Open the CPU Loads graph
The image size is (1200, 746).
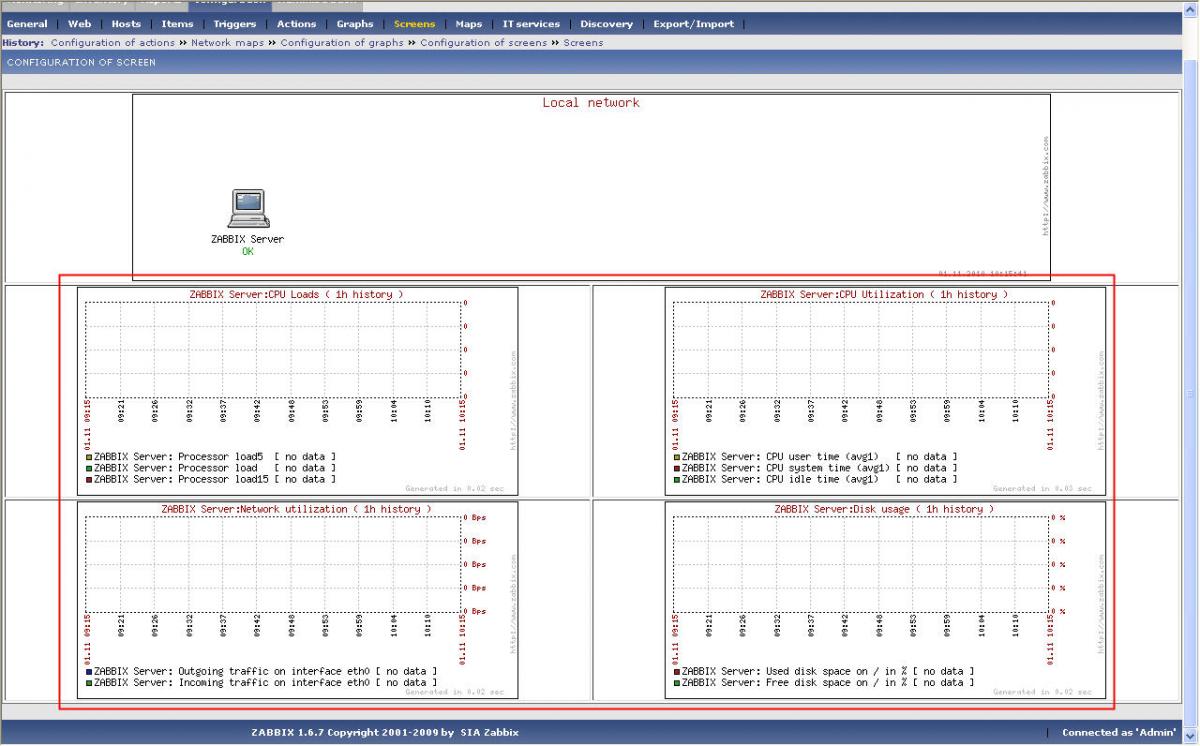pyautogui.click(x=298, y=391)
